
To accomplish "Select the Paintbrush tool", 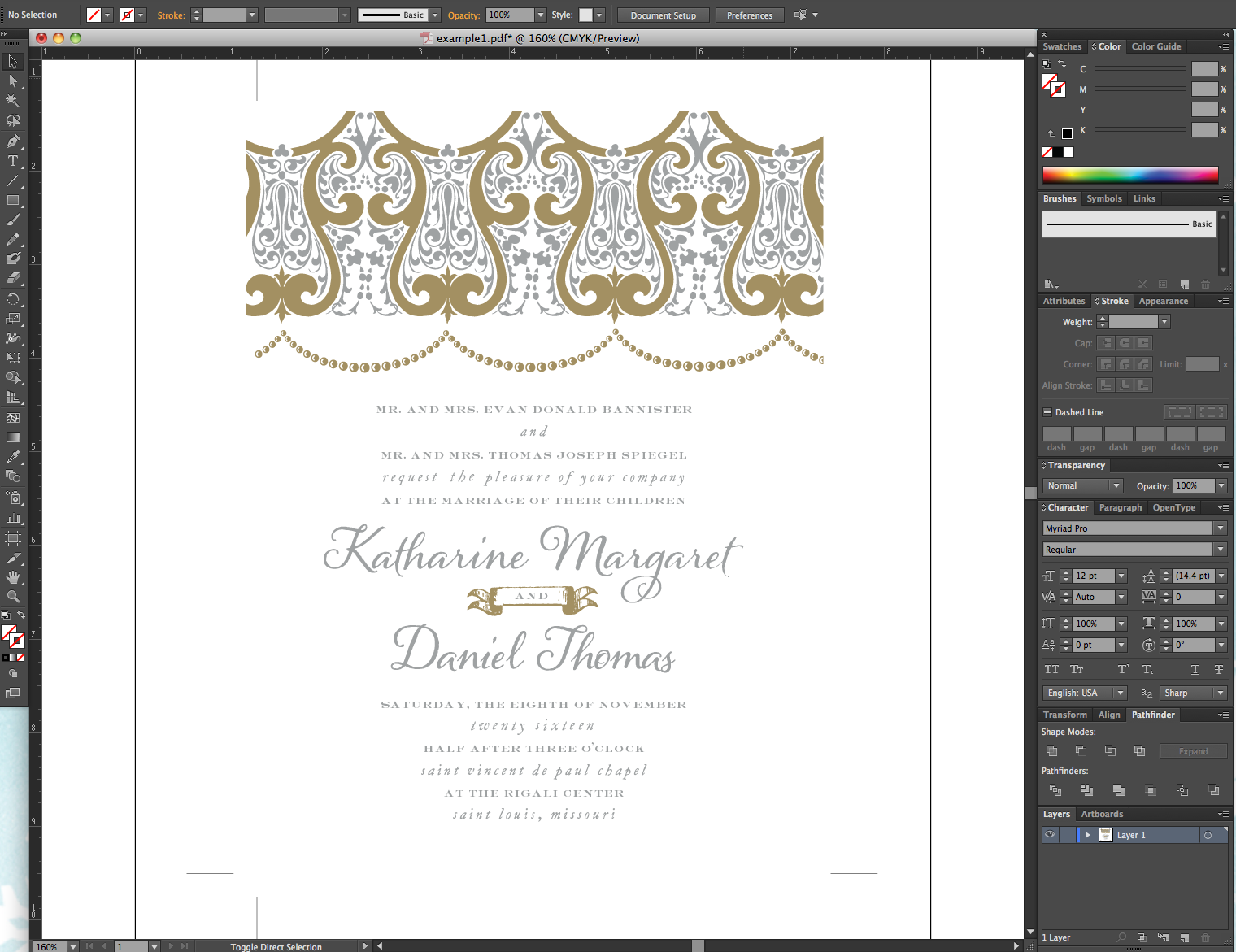I will pyautogui.click(x=13, y=220).
